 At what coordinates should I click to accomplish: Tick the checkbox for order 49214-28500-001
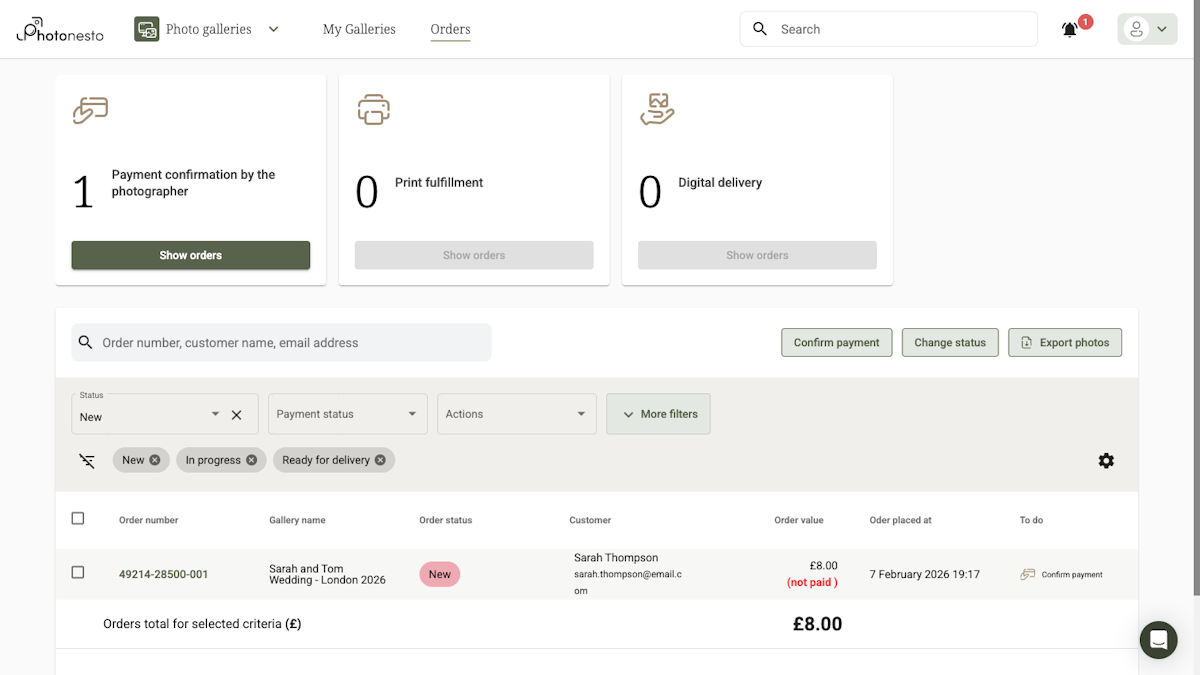78,573
